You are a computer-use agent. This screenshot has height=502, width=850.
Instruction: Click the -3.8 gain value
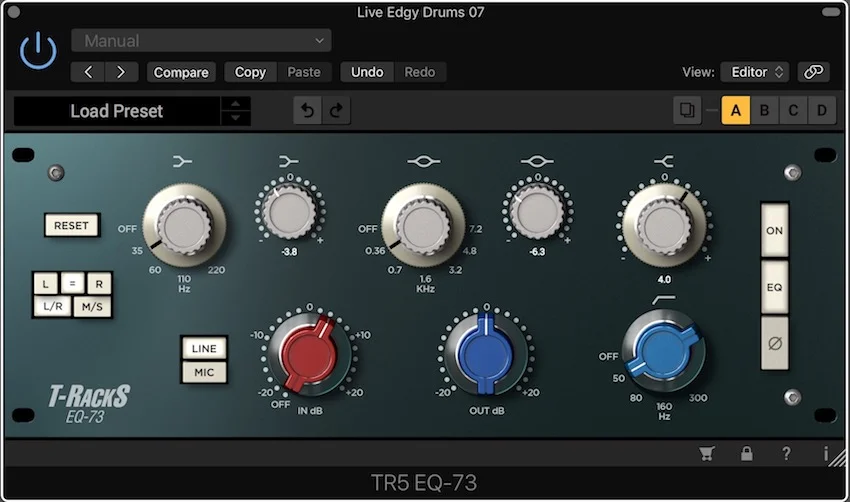pyautogui.click(x=289, y=252)
